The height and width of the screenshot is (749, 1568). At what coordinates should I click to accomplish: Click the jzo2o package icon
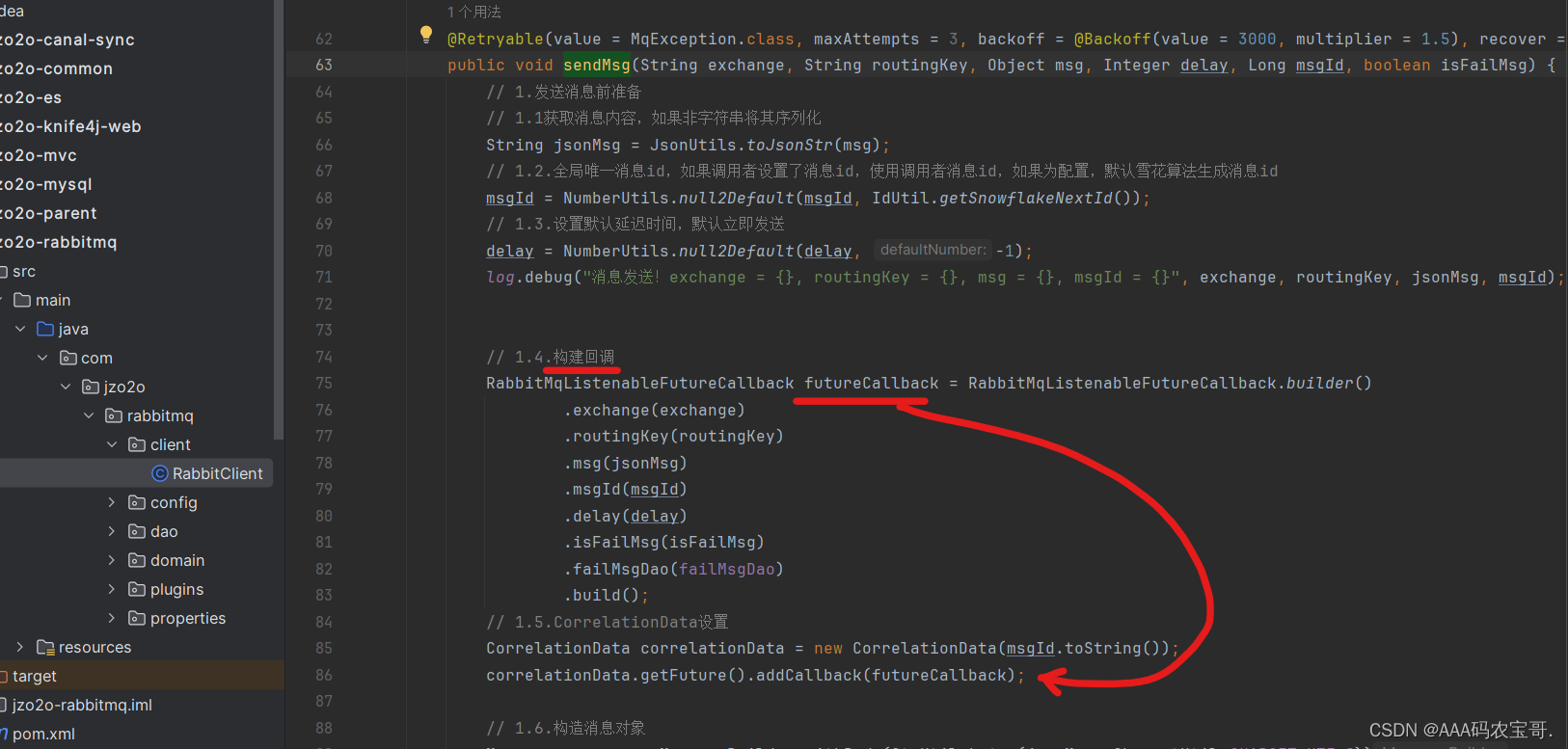pyautogui.click(x=92, y=387)
